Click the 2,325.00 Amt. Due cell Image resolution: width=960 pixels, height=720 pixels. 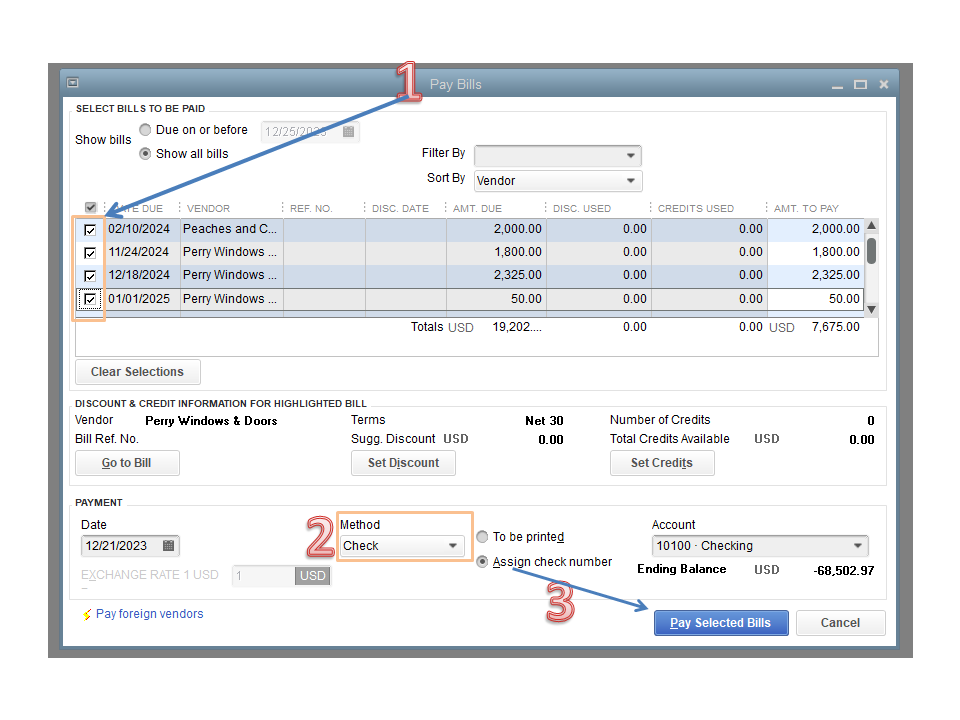pyautogui.click(x=497, y=275)
